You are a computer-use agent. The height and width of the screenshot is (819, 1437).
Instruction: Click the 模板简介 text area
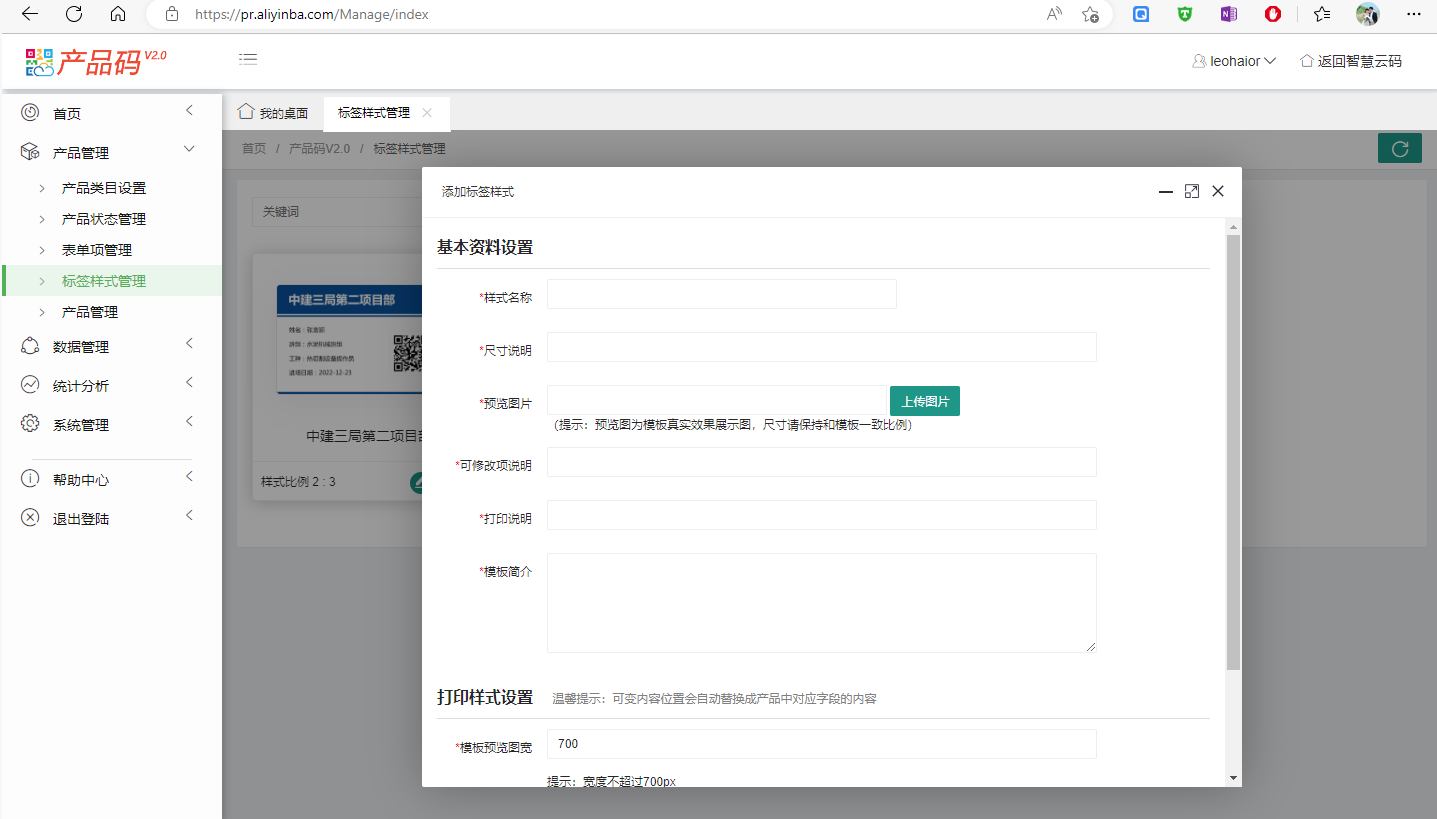pyautogui.click(x=821, y=602)
